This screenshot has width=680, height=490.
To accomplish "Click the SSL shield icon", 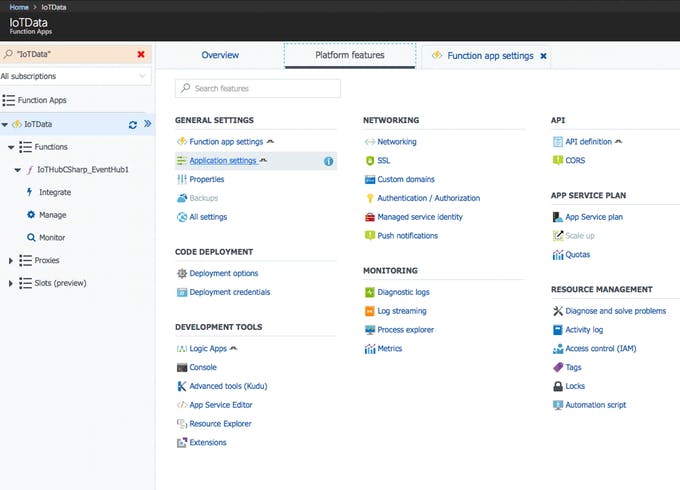I will (x=370, y=161).
